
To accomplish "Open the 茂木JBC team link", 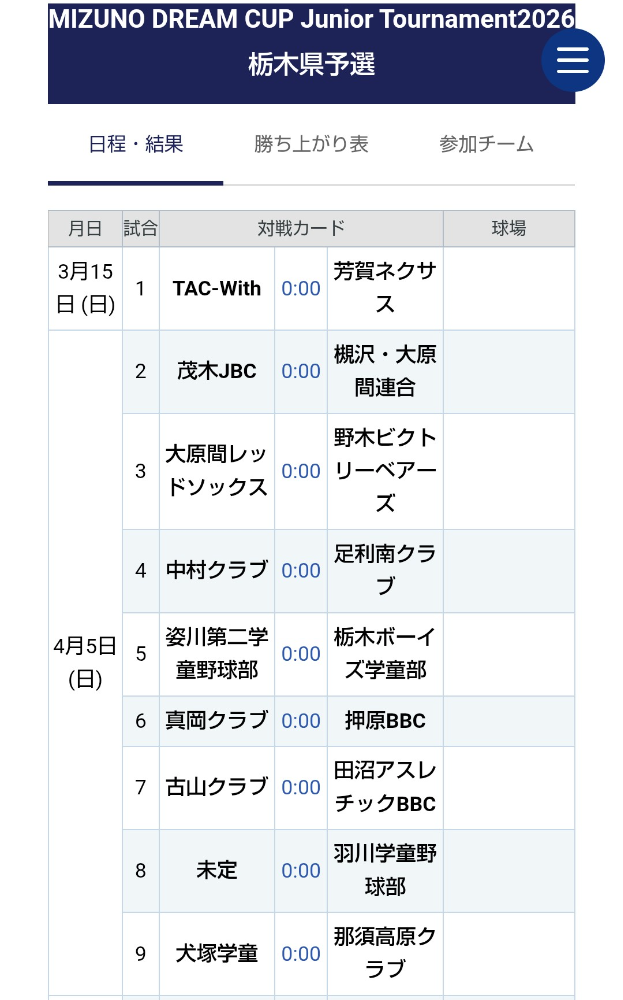I will click(x=217, y=371).
